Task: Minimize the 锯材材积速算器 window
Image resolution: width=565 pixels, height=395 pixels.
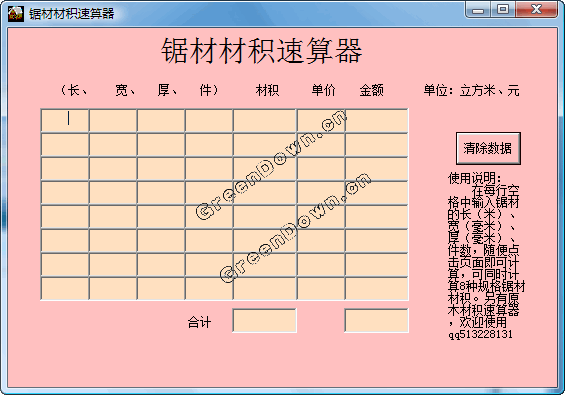Action: pyautogui.click(x=478, y=10)
